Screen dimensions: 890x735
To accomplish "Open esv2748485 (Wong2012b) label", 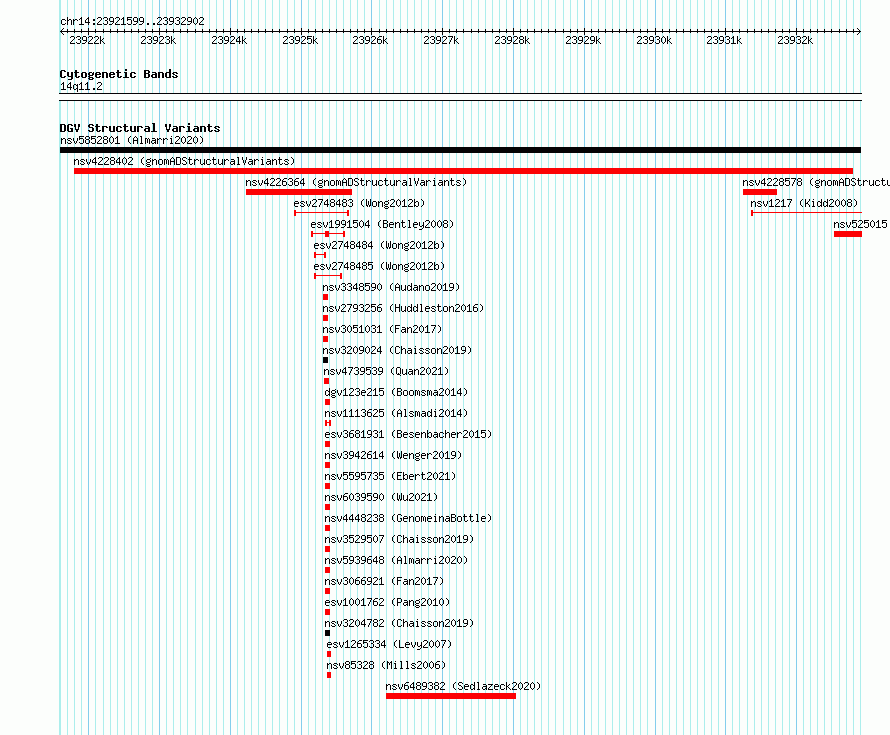I will [x=379, y=266].
